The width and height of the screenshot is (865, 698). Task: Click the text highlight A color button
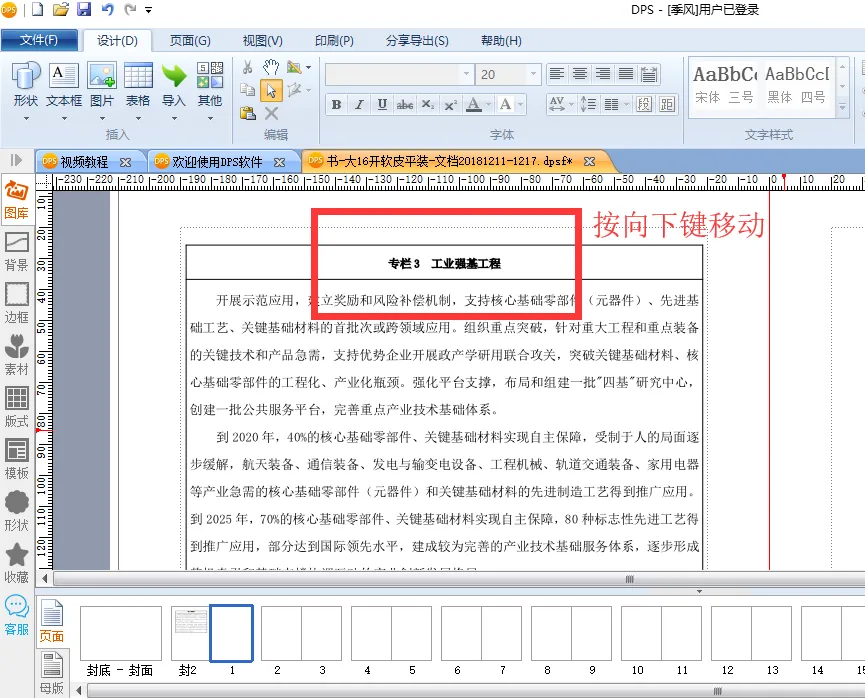(x=505, y=104)
